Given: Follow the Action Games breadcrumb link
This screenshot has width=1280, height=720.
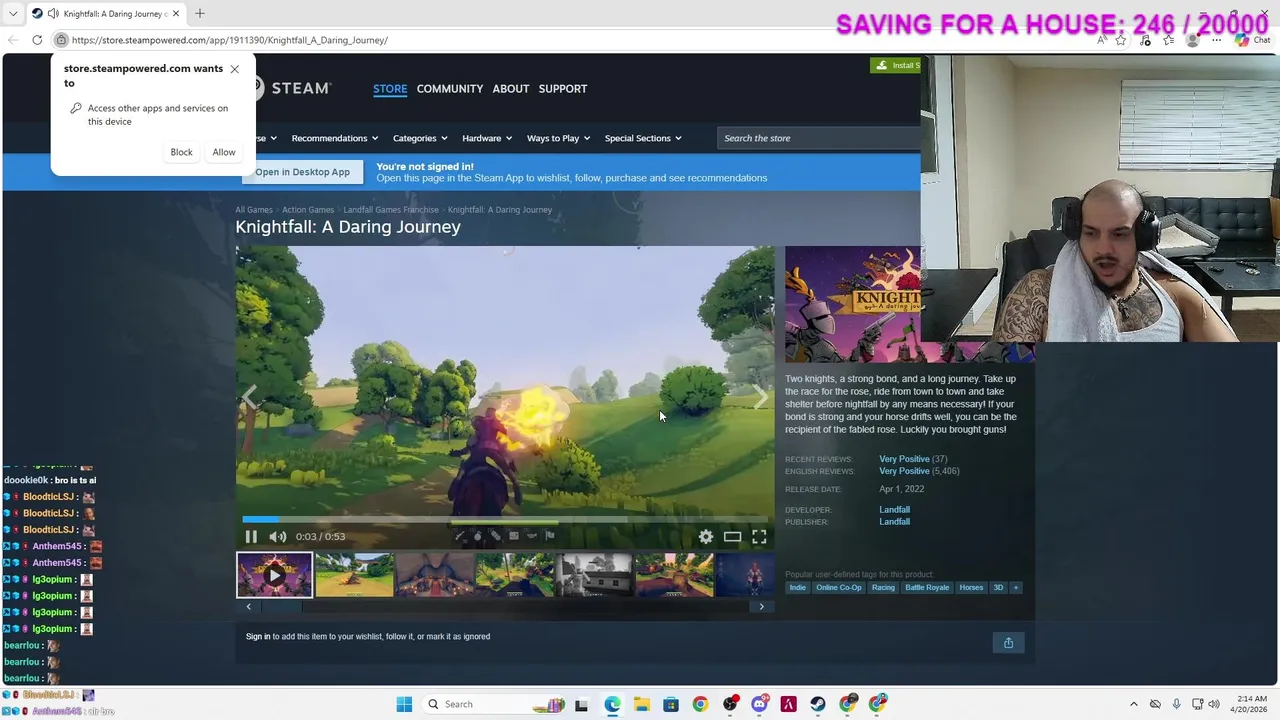Looking at the screenshot, I should point(308,210).
